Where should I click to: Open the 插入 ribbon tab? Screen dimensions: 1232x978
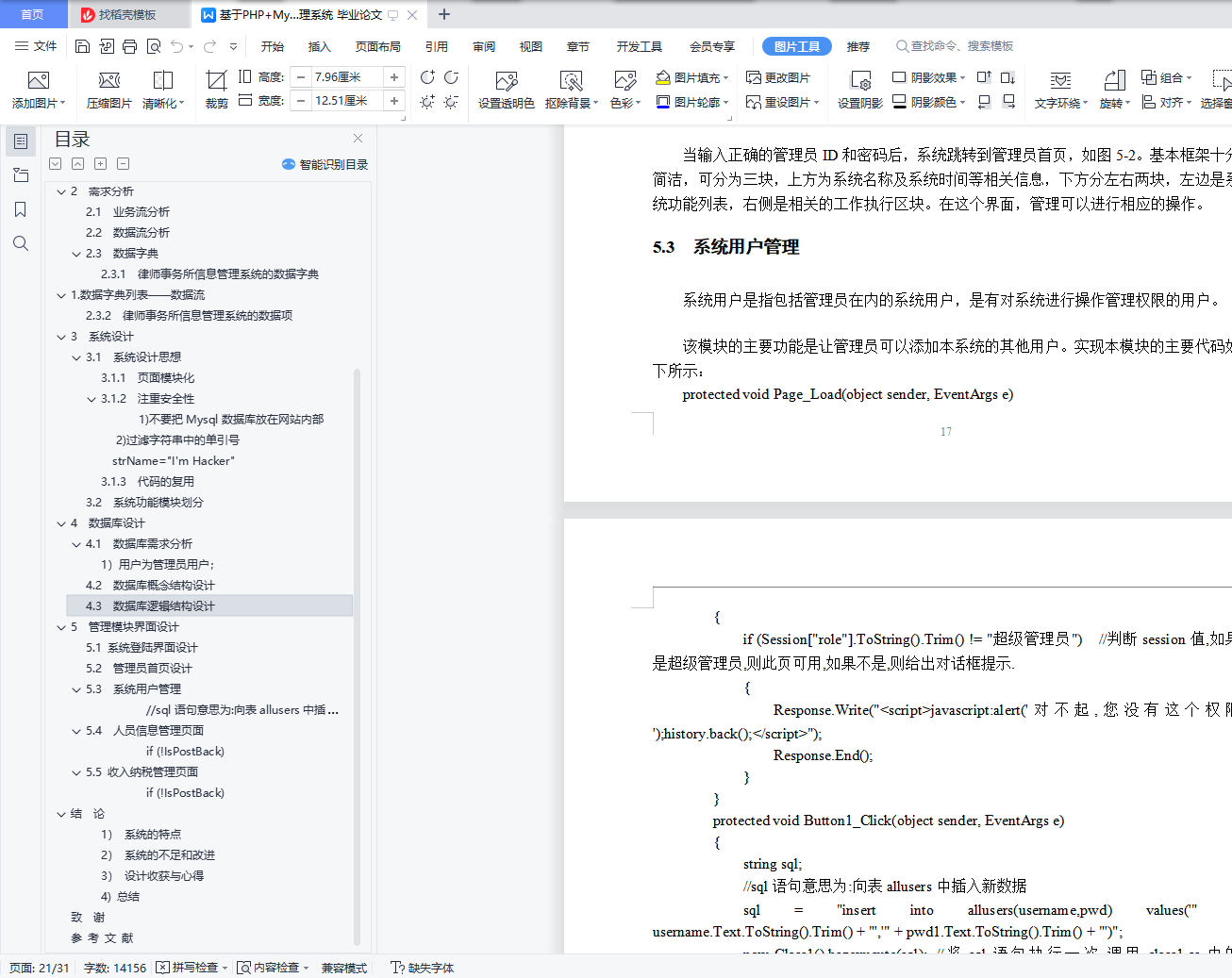[320, 46]
